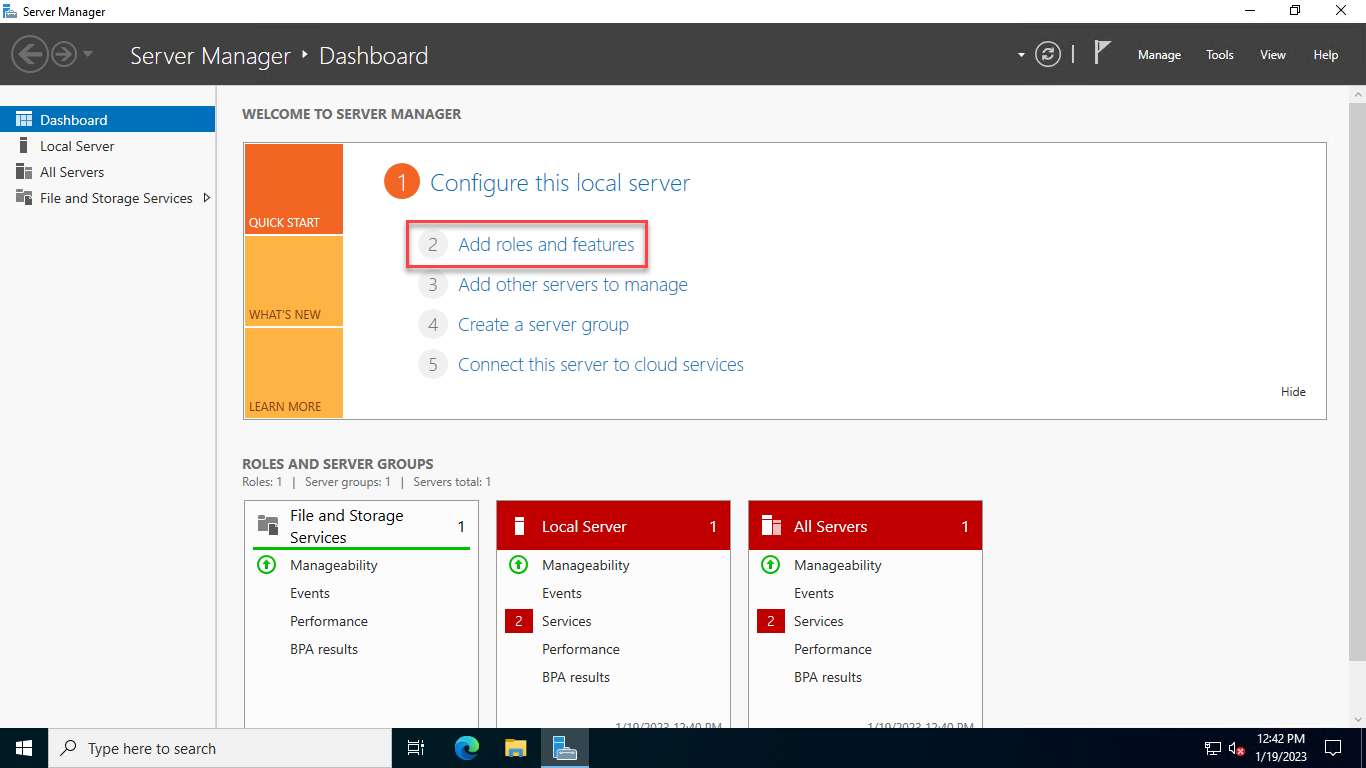Click the forward navigation arrow
Screen dimensions: 1366x768
point(64,54)
